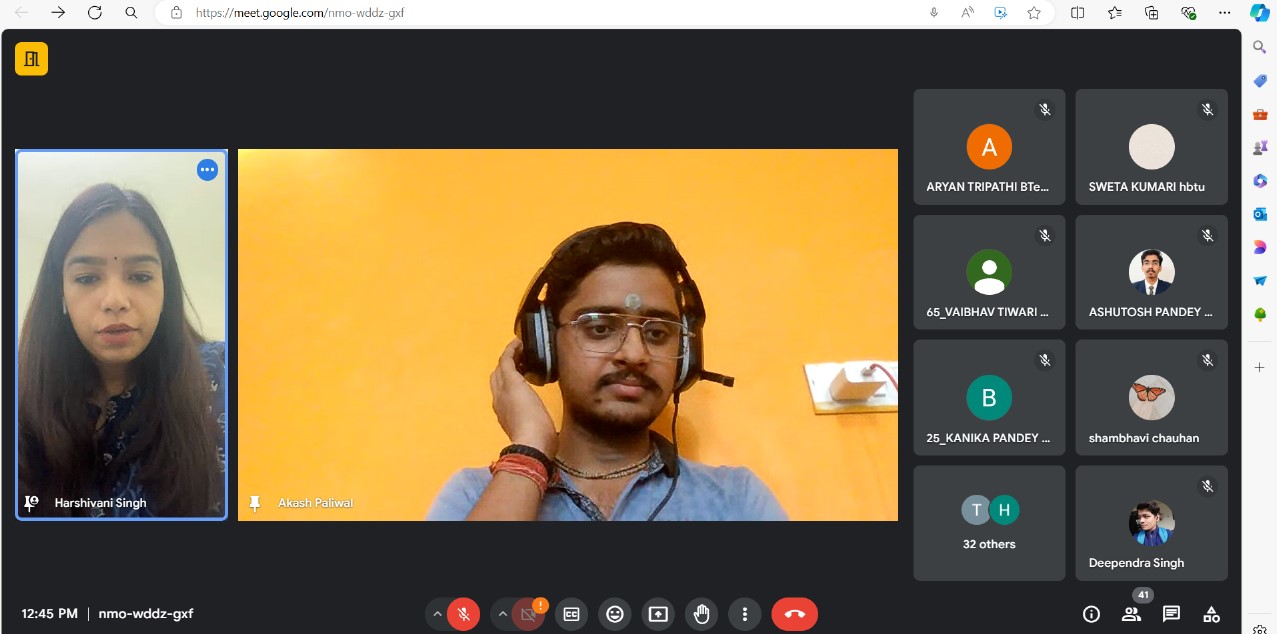Select the Deependra Singh participant tile
The width and height of the screenshot is (1277, 634).
[x=1151, y=523]
